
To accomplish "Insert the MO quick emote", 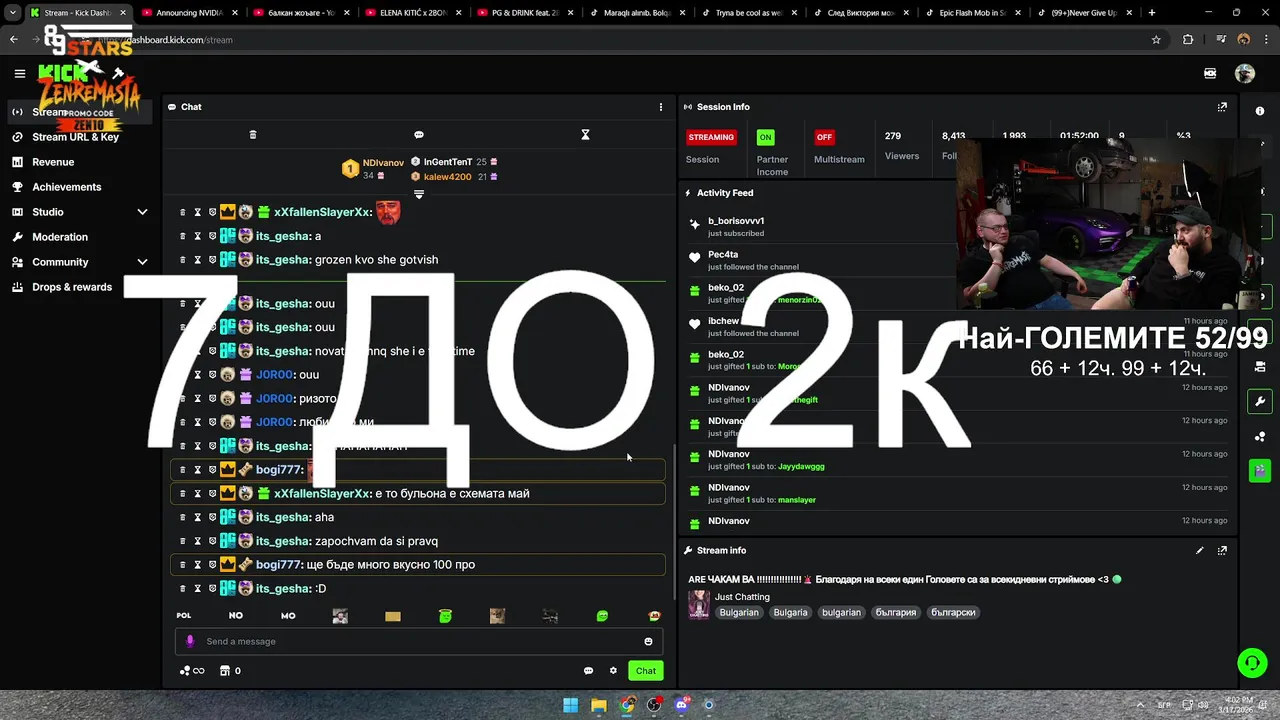I will pos(288,616).
